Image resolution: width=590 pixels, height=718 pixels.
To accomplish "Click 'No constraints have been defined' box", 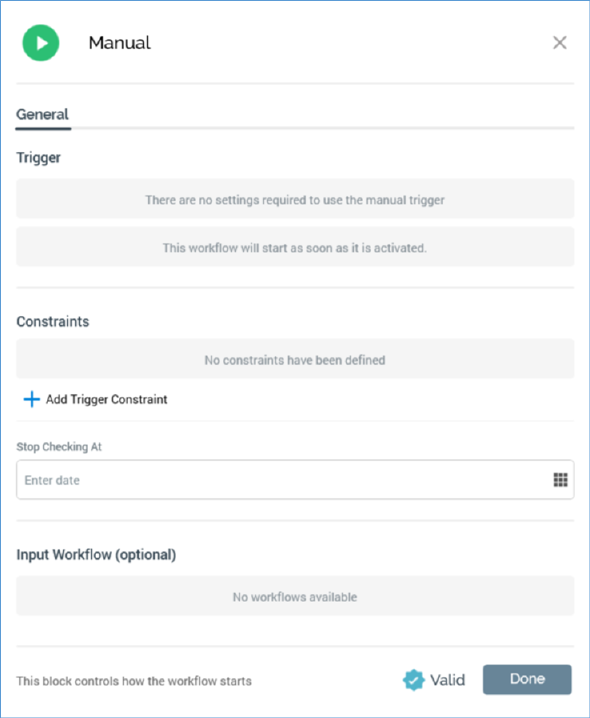I will [x=295, y=359].
